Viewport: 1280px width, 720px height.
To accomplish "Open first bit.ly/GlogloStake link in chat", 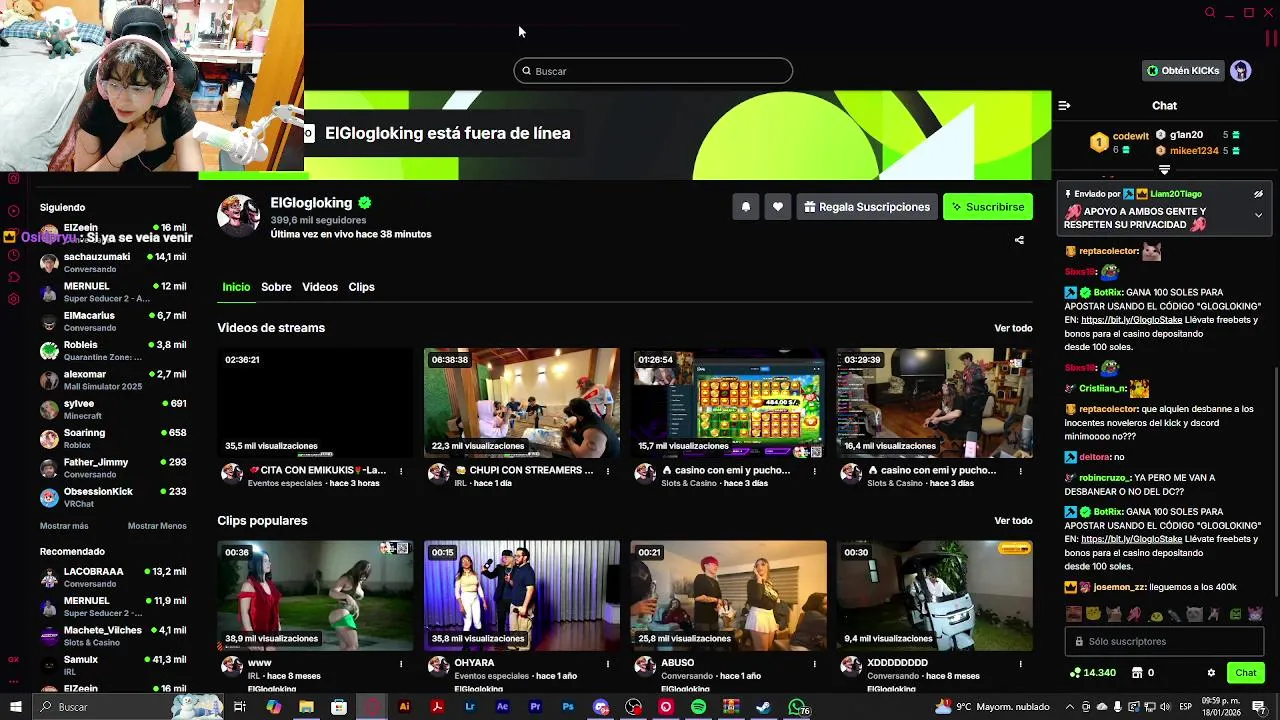I will click(1131, 320).
